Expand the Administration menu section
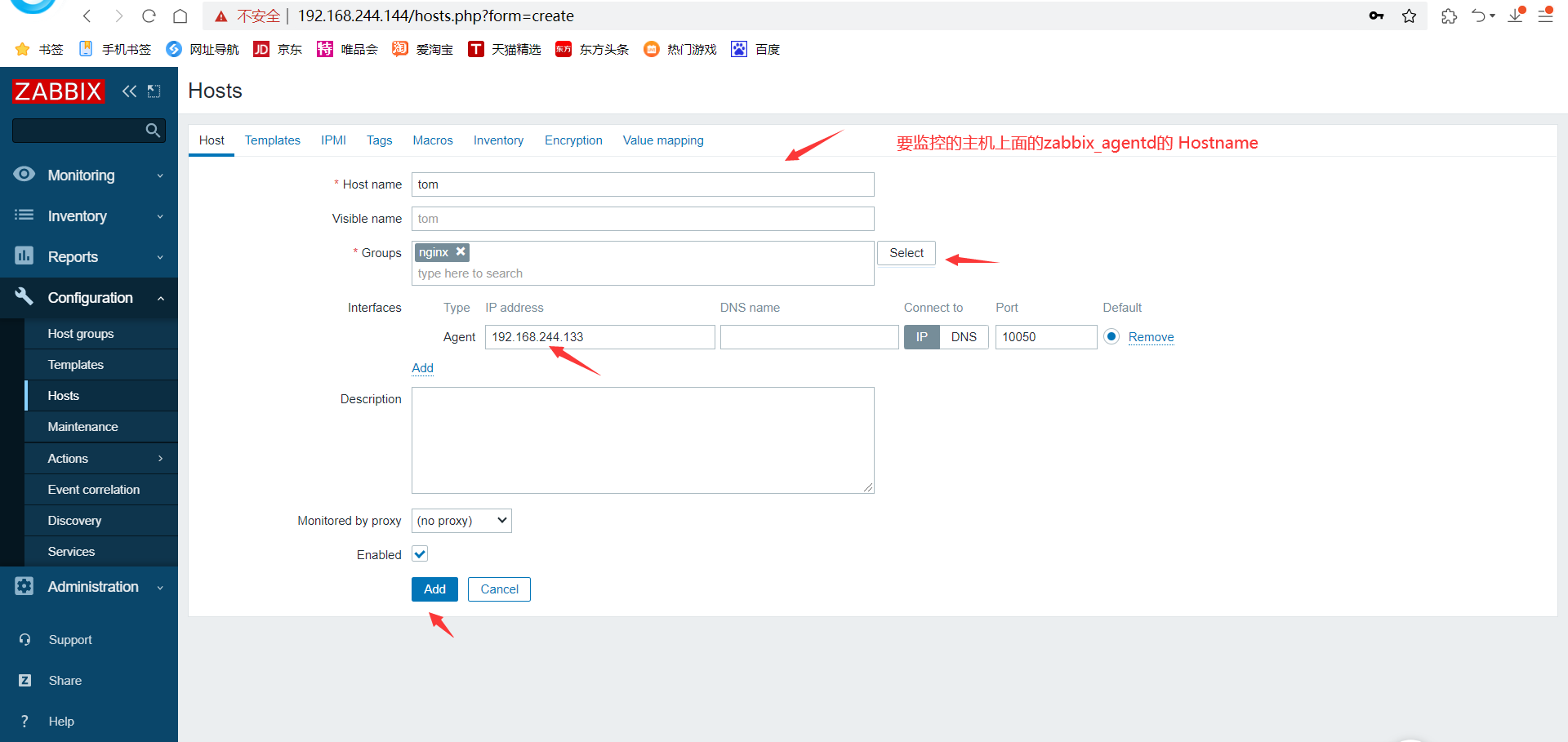 pyautogui.click(x=160, y=587)
